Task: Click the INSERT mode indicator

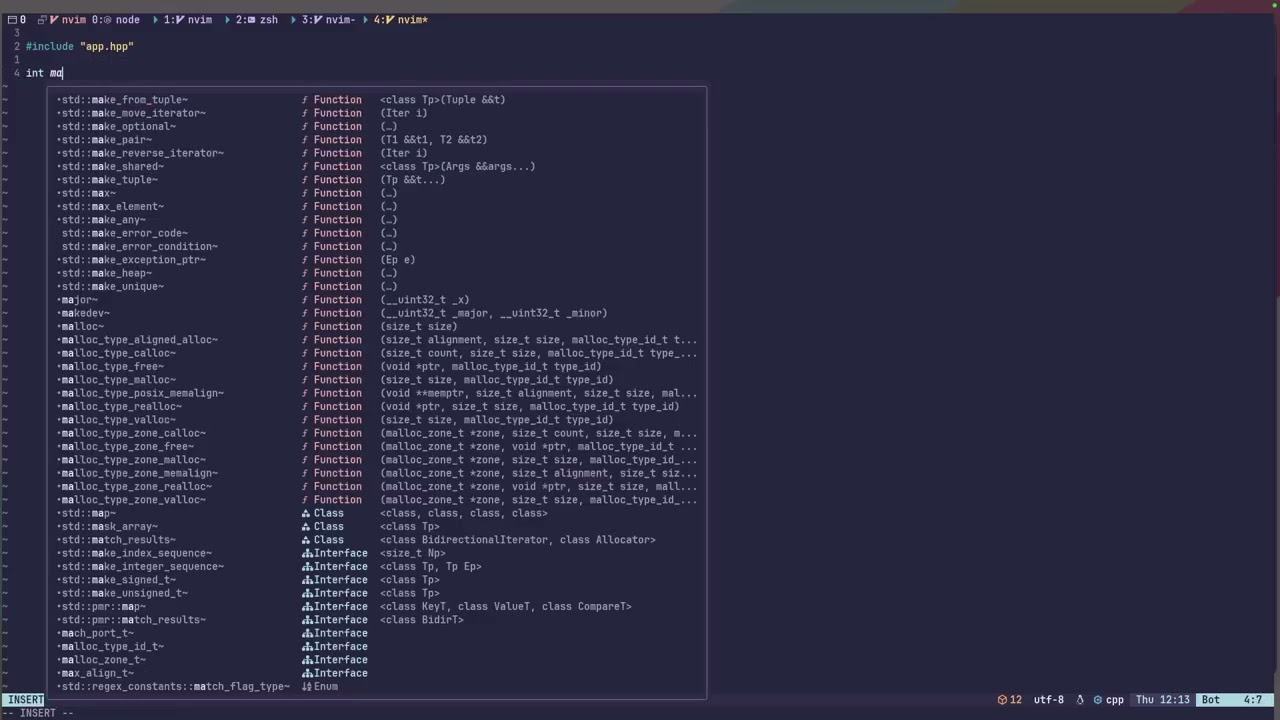Action: click(25, 700)
